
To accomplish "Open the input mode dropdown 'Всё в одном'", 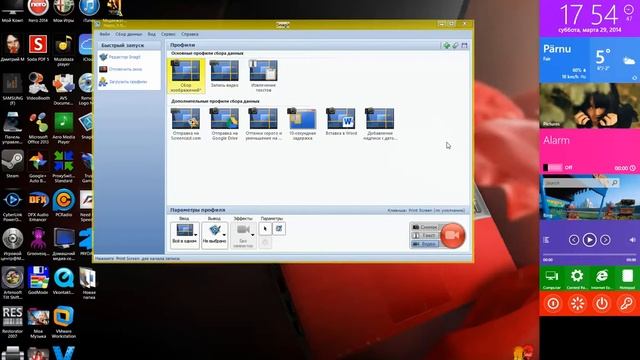I will (184, 235).
